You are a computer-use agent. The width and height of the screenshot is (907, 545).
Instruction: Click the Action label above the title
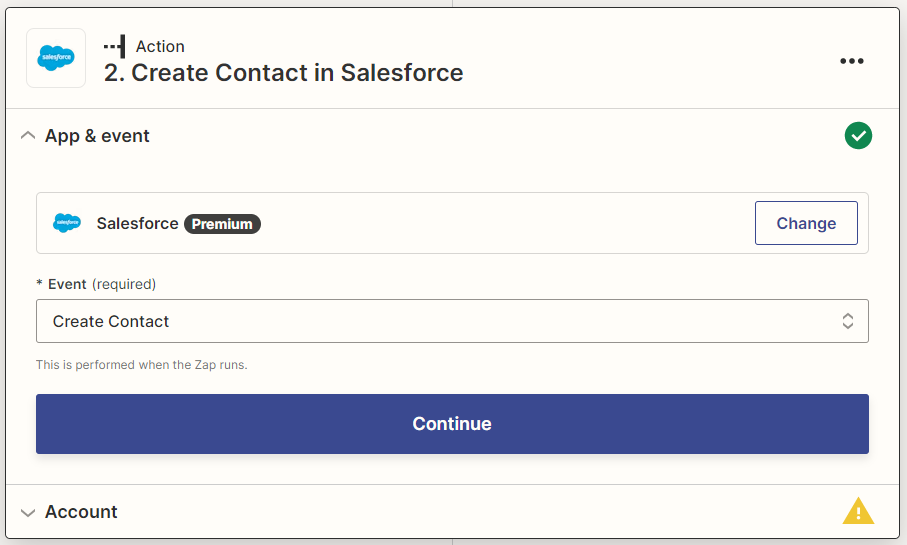(160, 46)
